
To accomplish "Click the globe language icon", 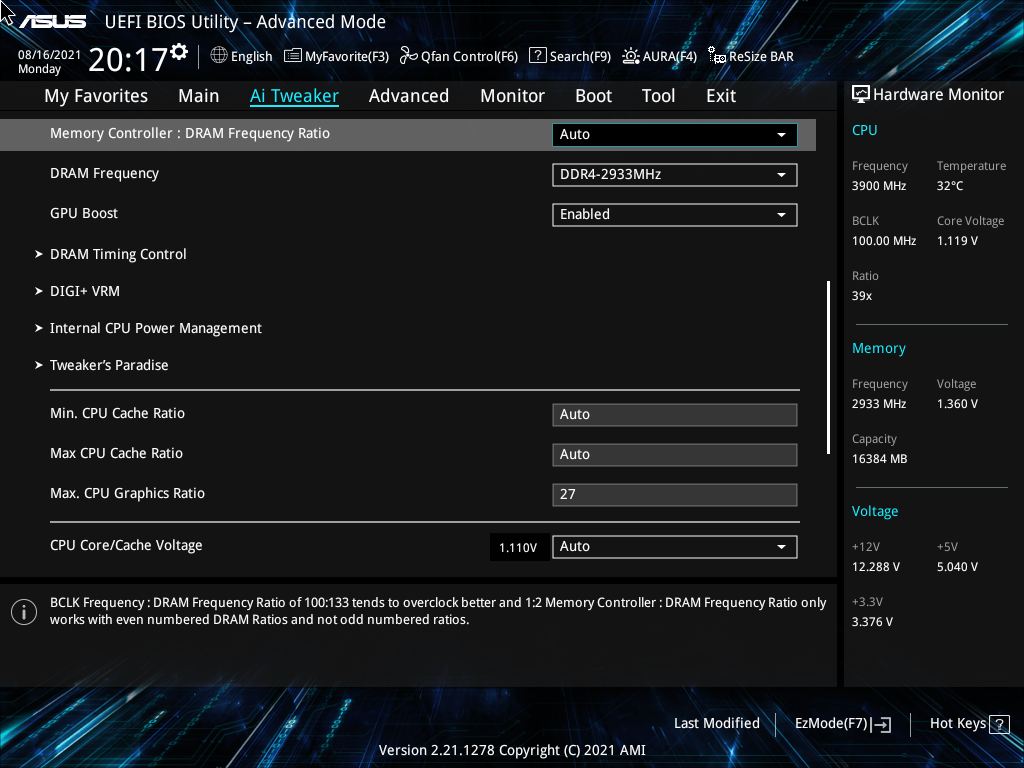I will [x=219, y=56].
